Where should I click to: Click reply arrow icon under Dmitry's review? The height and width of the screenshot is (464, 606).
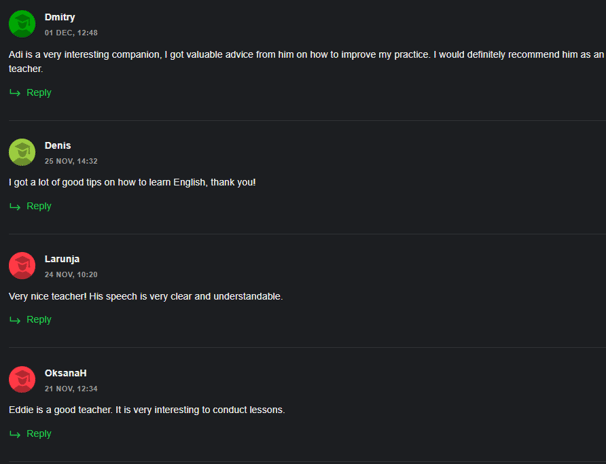coord(15,93)
